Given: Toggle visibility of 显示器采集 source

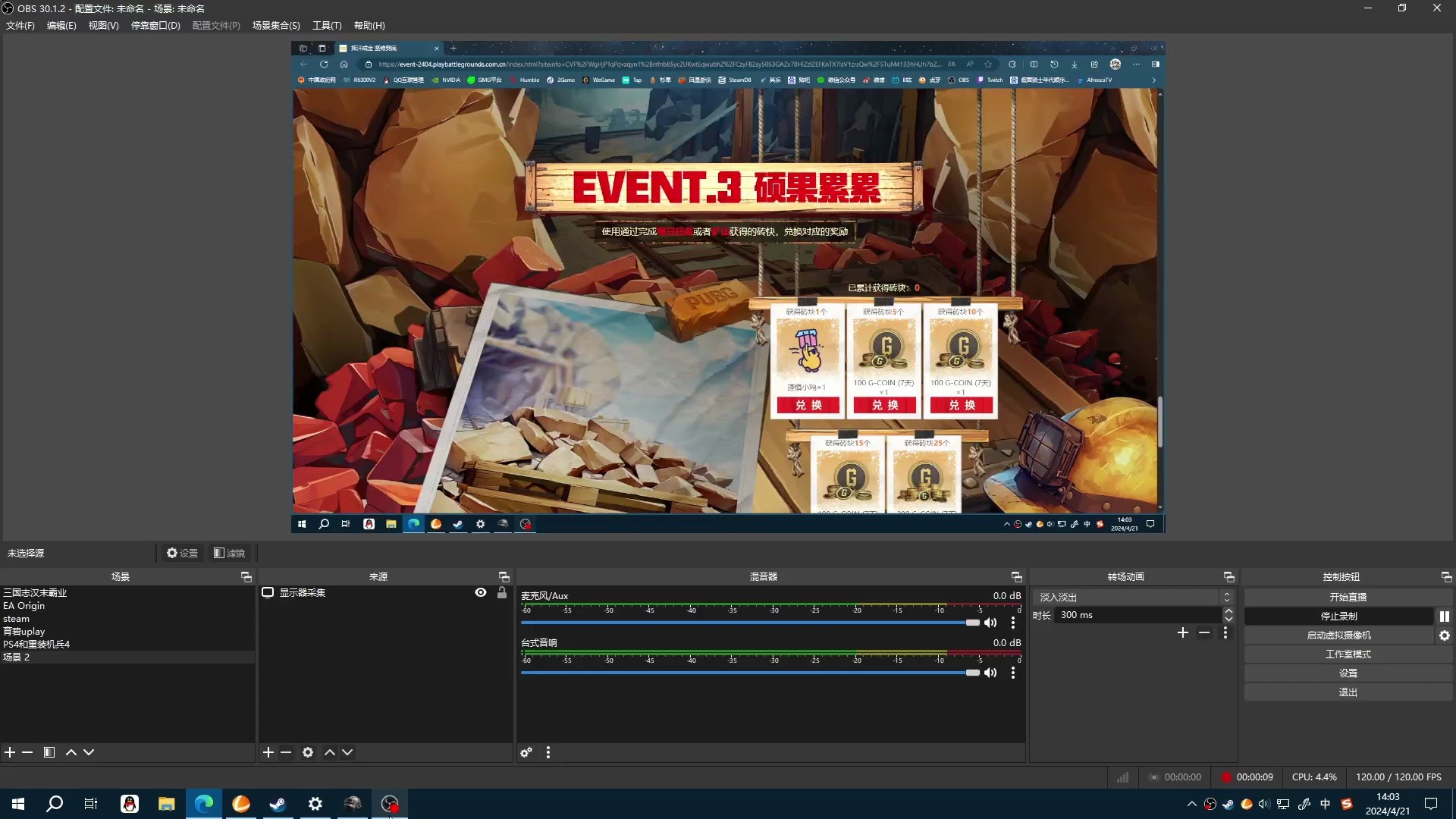Looking at the screenshot, I should coord(481,592).
